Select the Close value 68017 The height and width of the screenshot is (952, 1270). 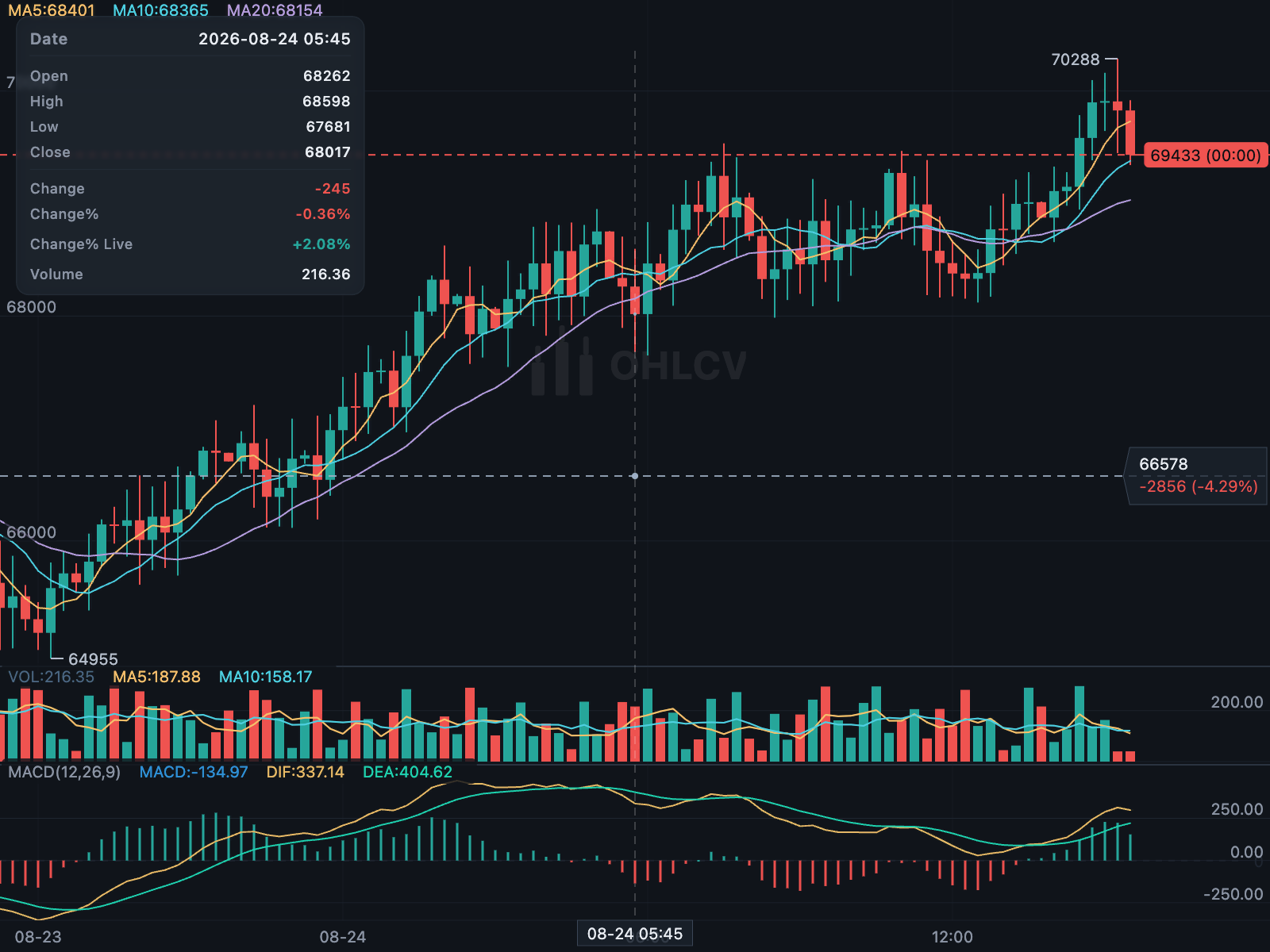pos(327,152)
